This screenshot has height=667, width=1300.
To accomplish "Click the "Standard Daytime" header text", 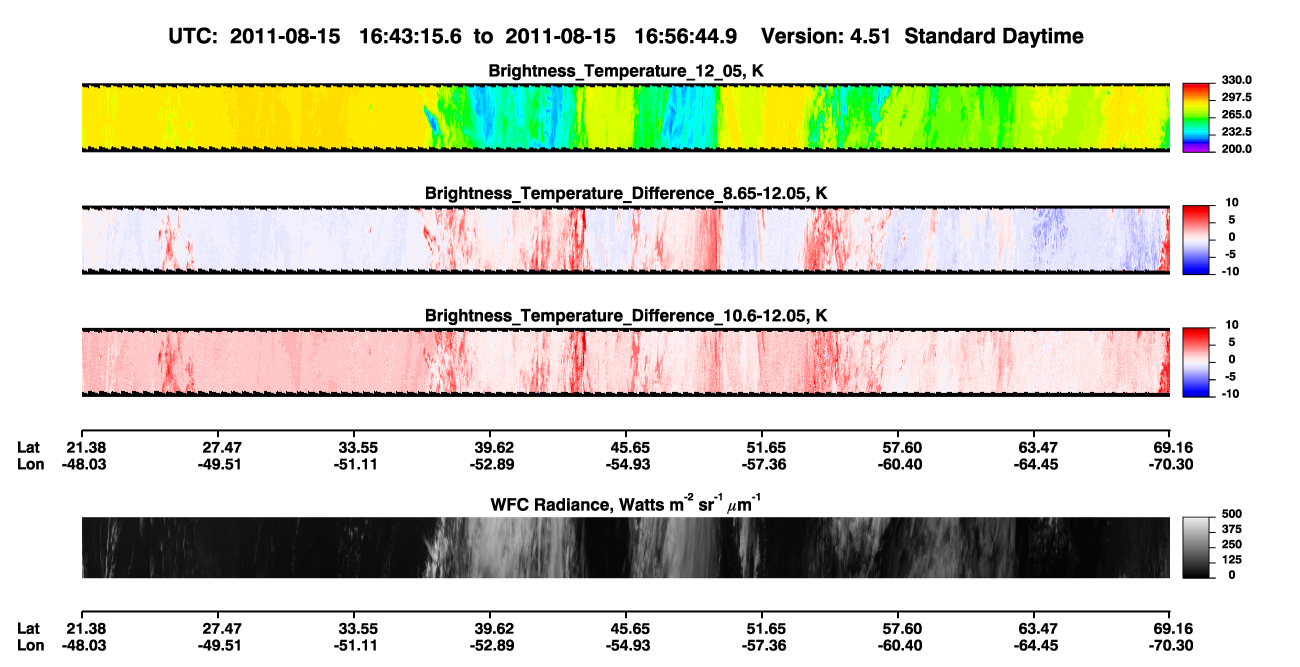I will [x=992, y=36].
